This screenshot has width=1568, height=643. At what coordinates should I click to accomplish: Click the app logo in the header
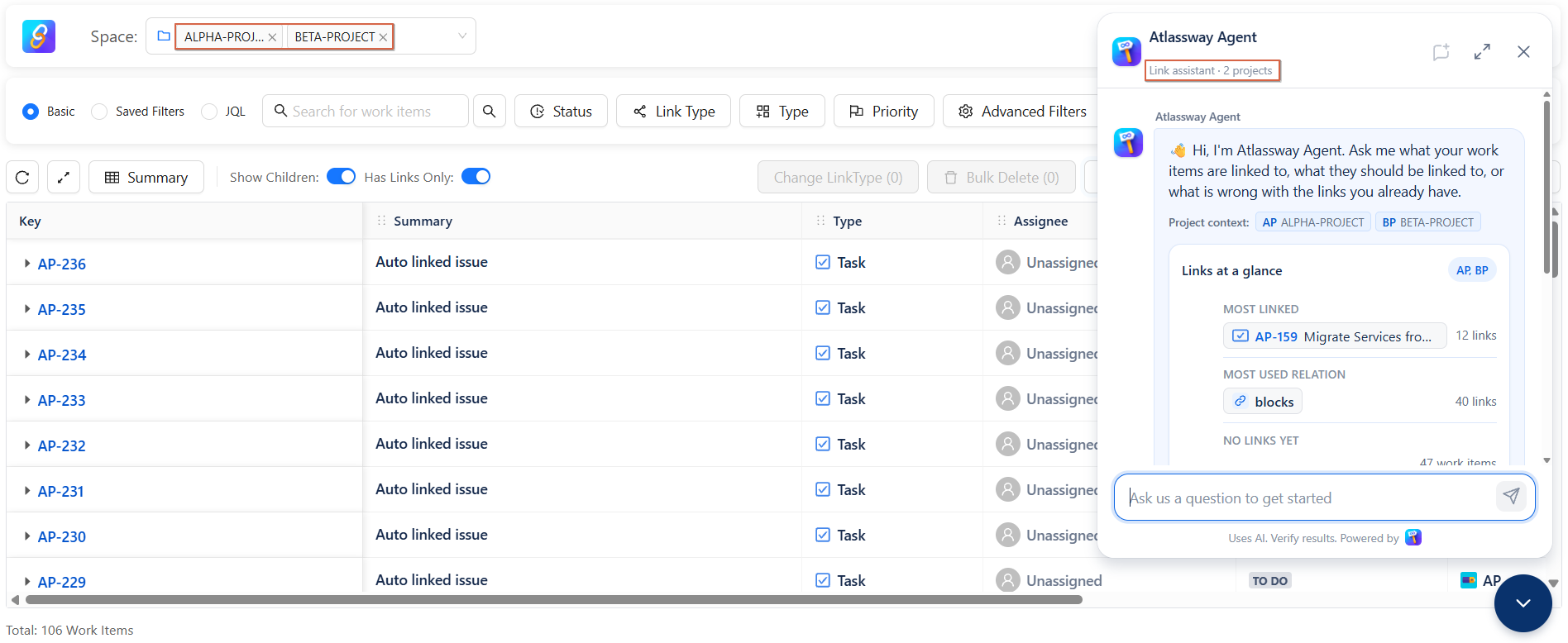39,36
